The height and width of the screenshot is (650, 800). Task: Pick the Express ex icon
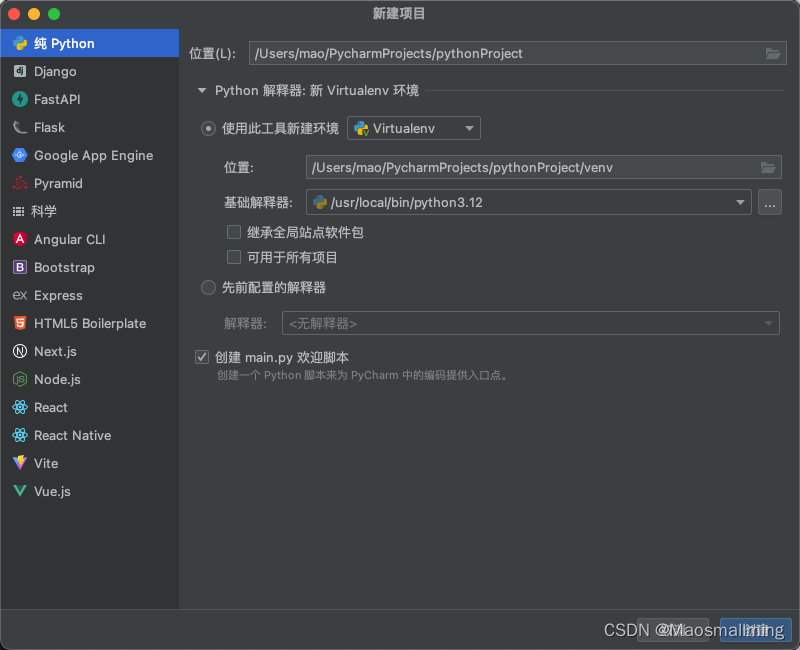[20, 295]
